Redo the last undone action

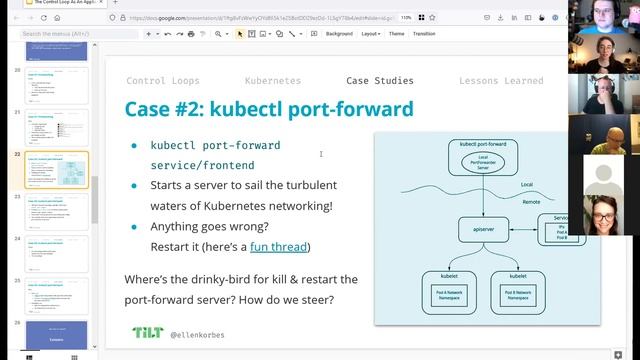tap(180, 34)
